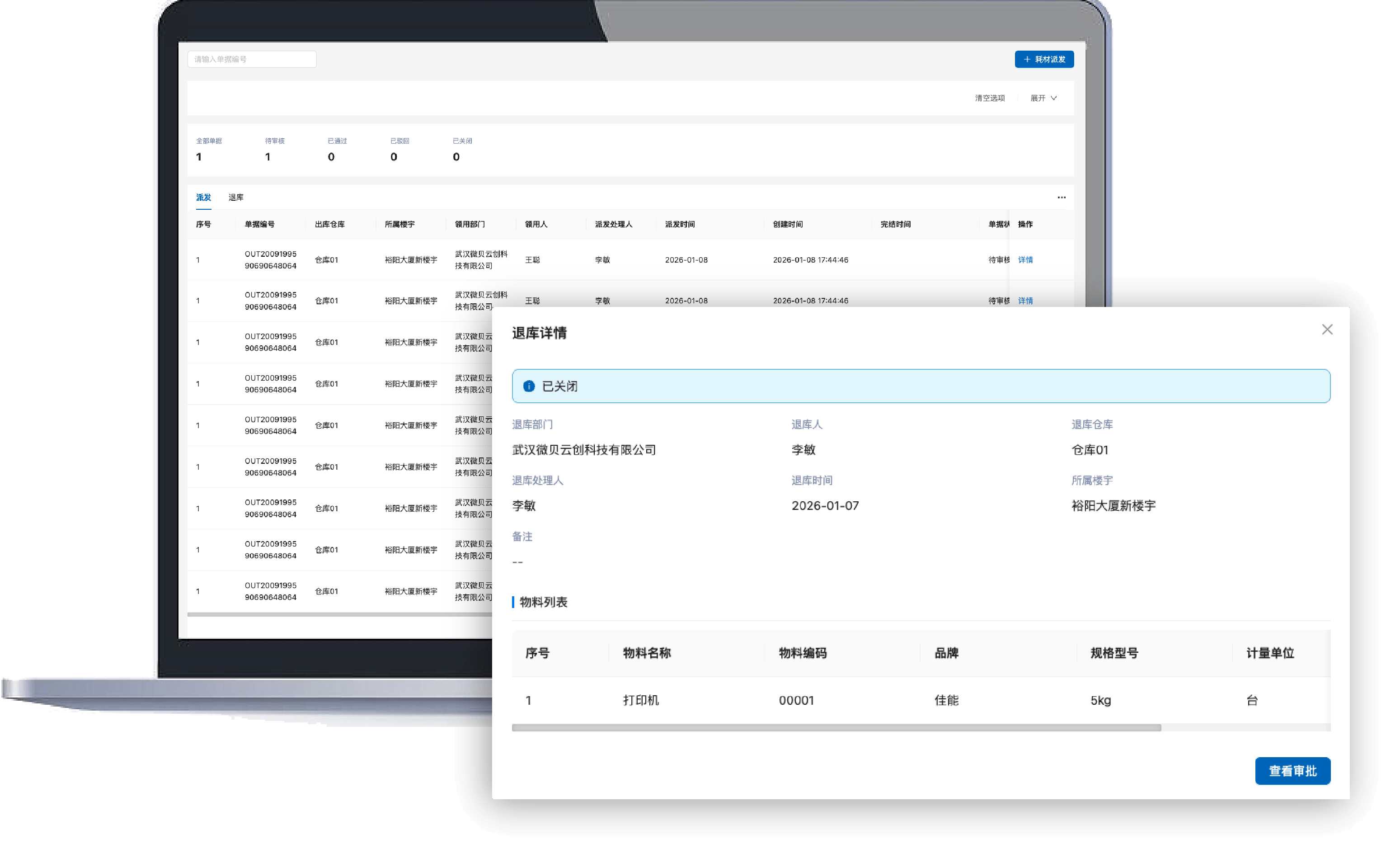
Task: Click the 裕阳大厦新楼宇 value in the dialog
Action: [1113, 506]
